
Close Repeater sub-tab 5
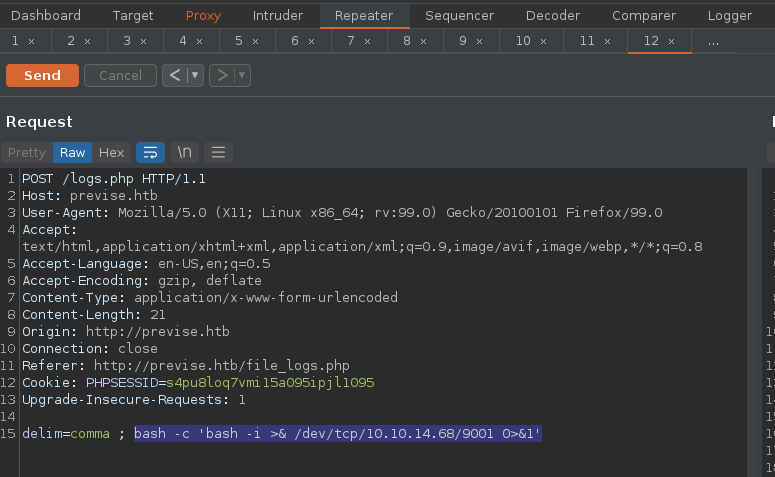pyautogui.click(x=256, y=42)
